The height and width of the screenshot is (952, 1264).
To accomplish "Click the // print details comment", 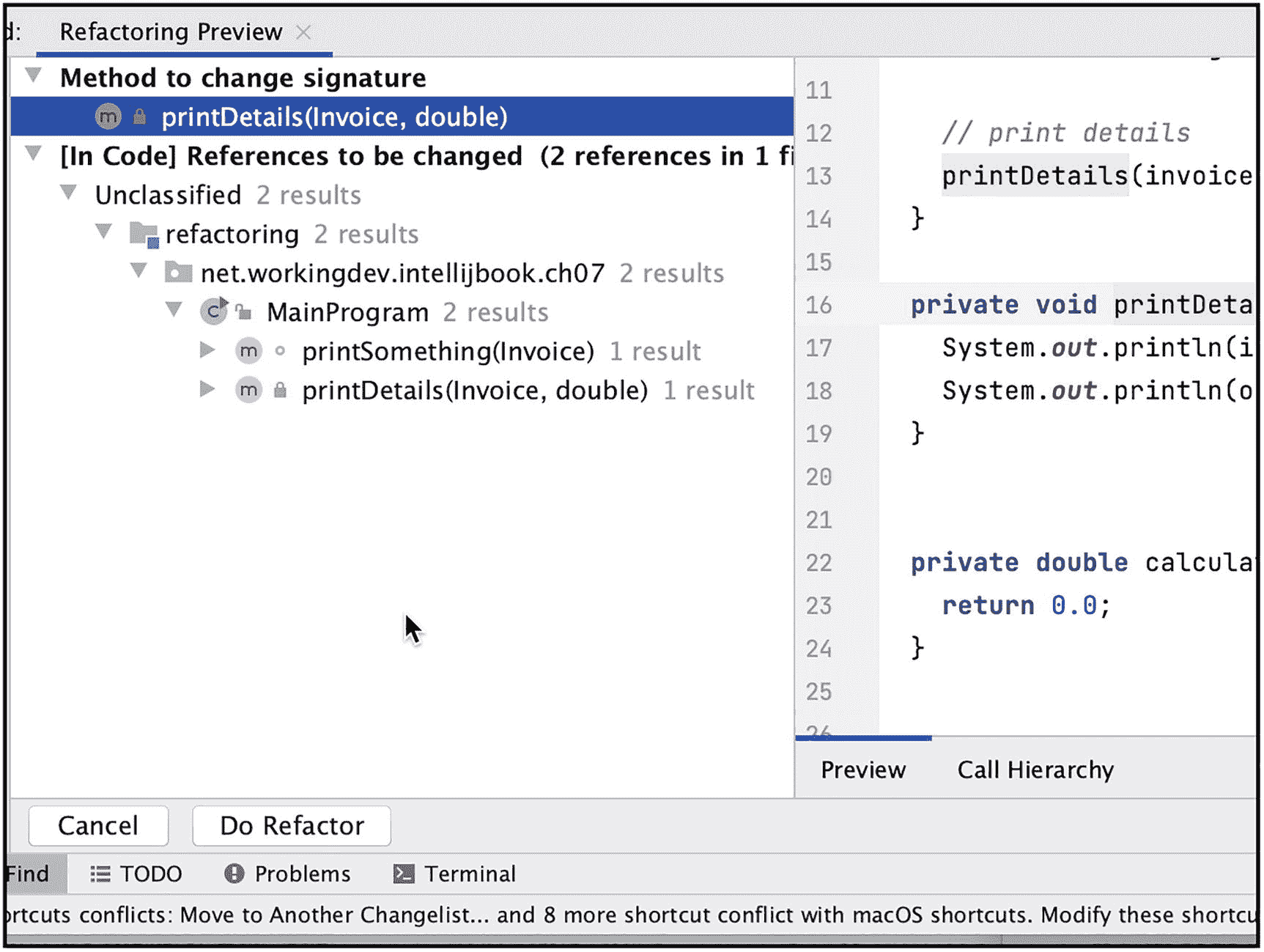I will click(x=1066, y=133).
